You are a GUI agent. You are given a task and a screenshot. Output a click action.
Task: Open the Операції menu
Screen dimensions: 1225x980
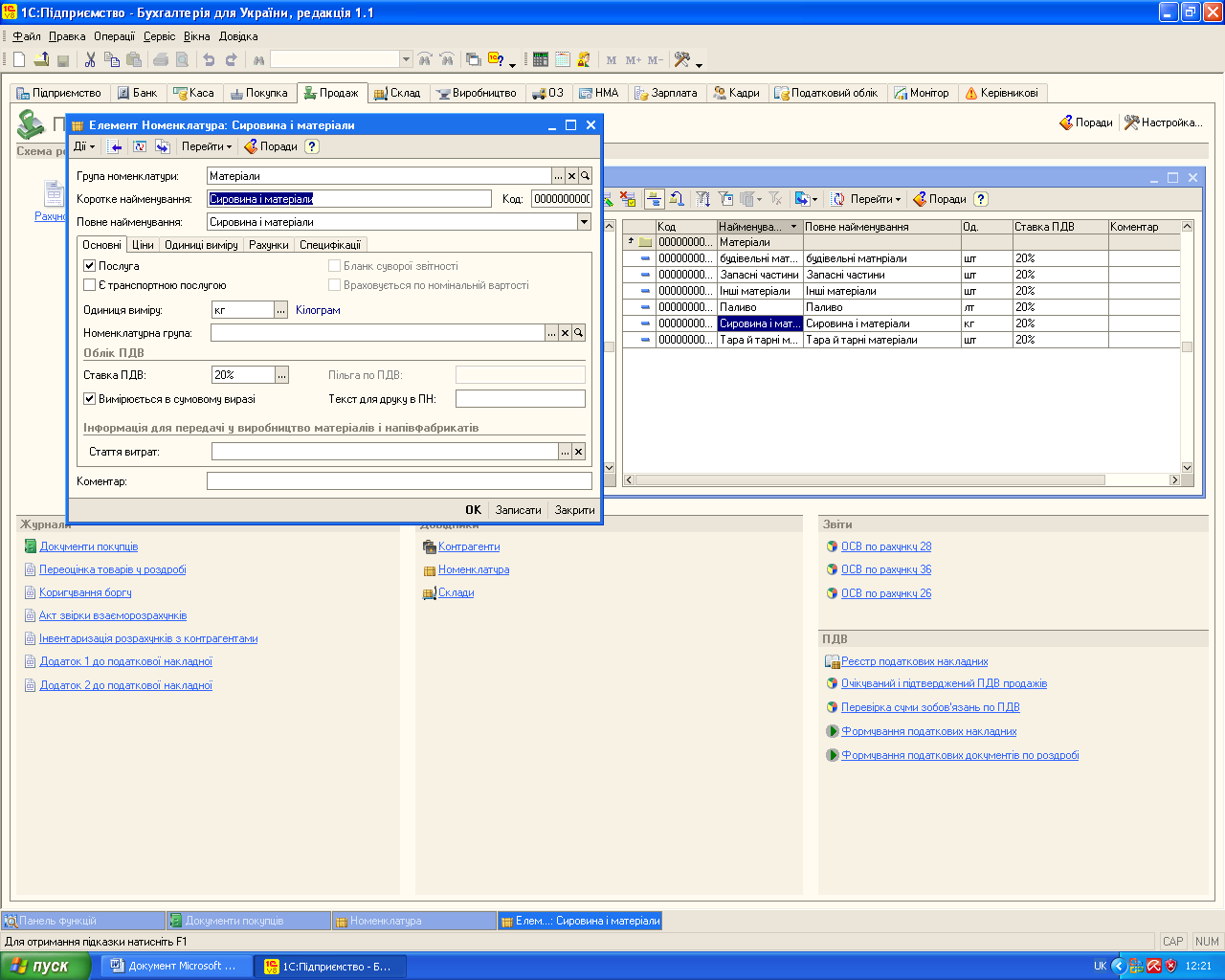tap(115, 36)
